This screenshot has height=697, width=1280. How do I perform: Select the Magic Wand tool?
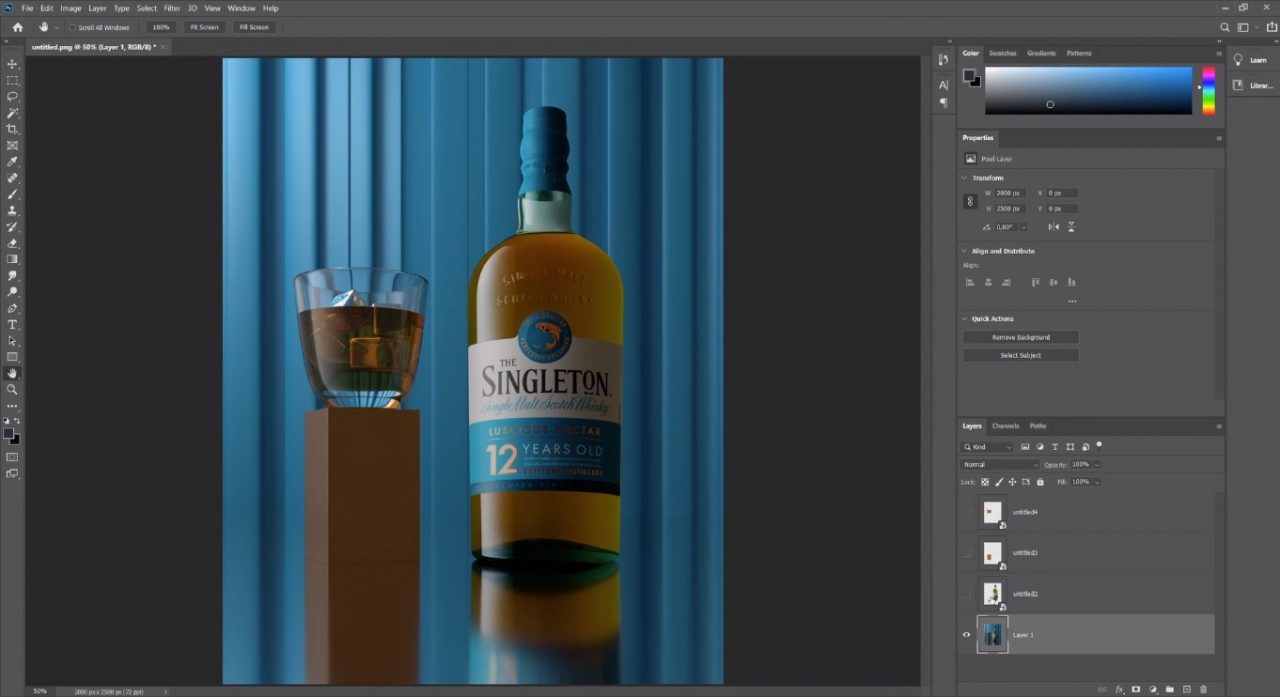[x=12, y=113]
